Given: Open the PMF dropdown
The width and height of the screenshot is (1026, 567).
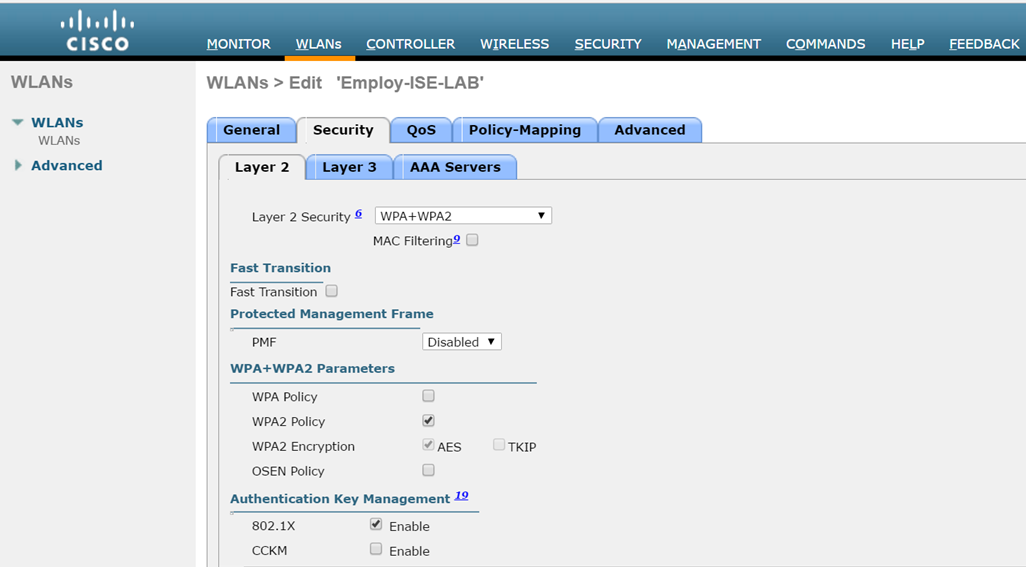Looking at the screenshot, I should pos(462,342).
